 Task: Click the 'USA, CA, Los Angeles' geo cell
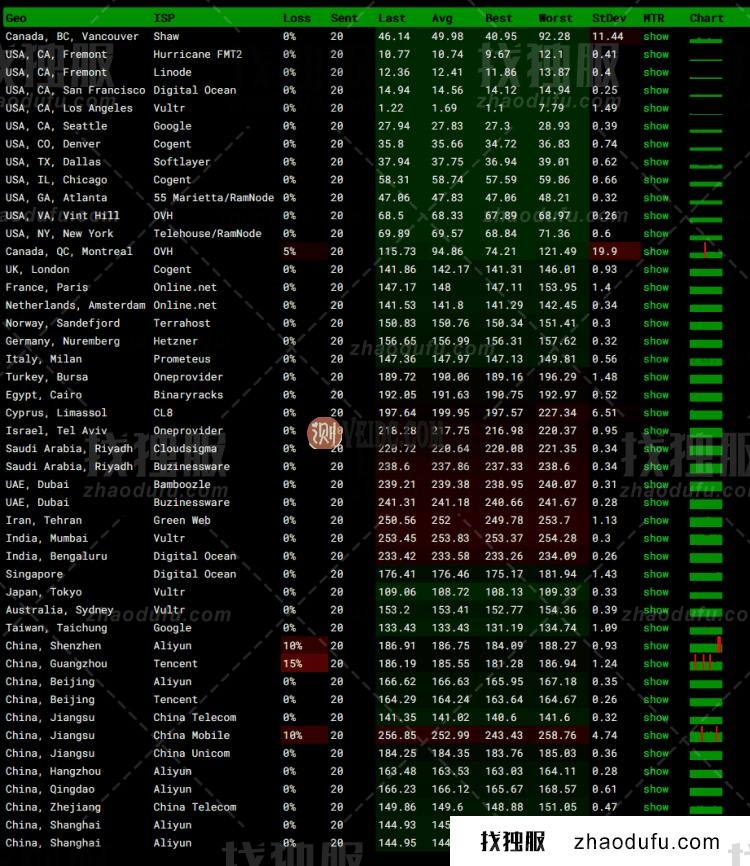(69, 108)
